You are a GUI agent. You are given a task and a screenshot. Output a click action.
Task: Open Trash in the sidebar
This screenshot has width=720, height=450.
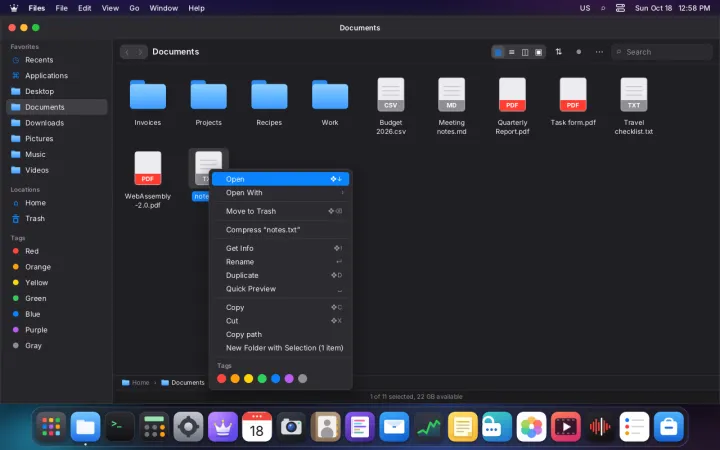[x=57, y=219]
